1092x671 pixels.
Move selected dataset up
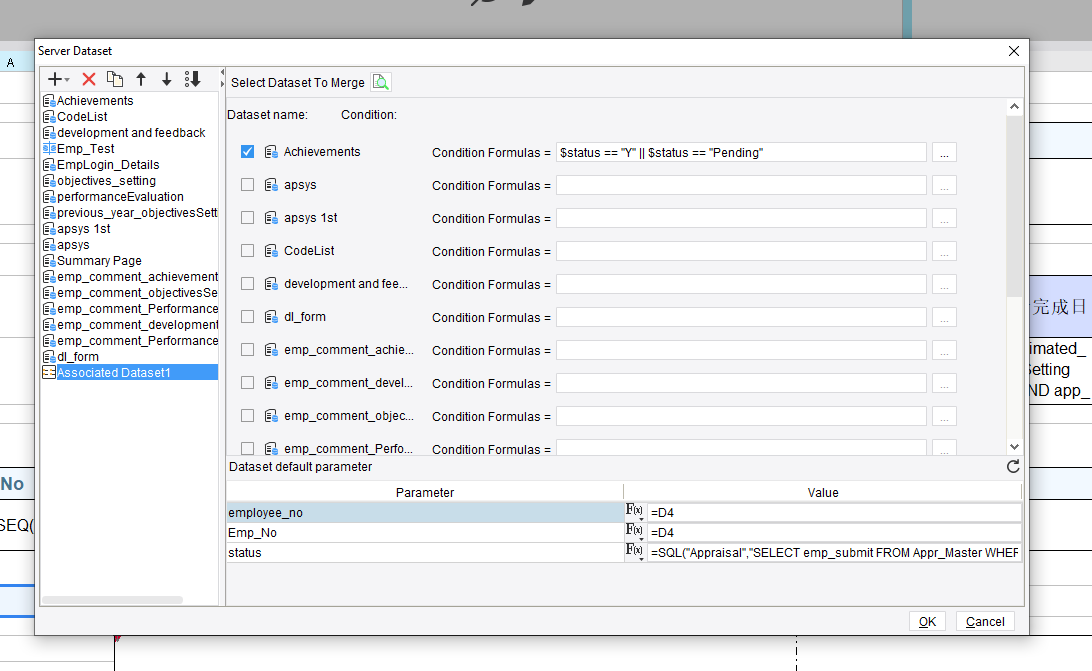pos(141,79)
